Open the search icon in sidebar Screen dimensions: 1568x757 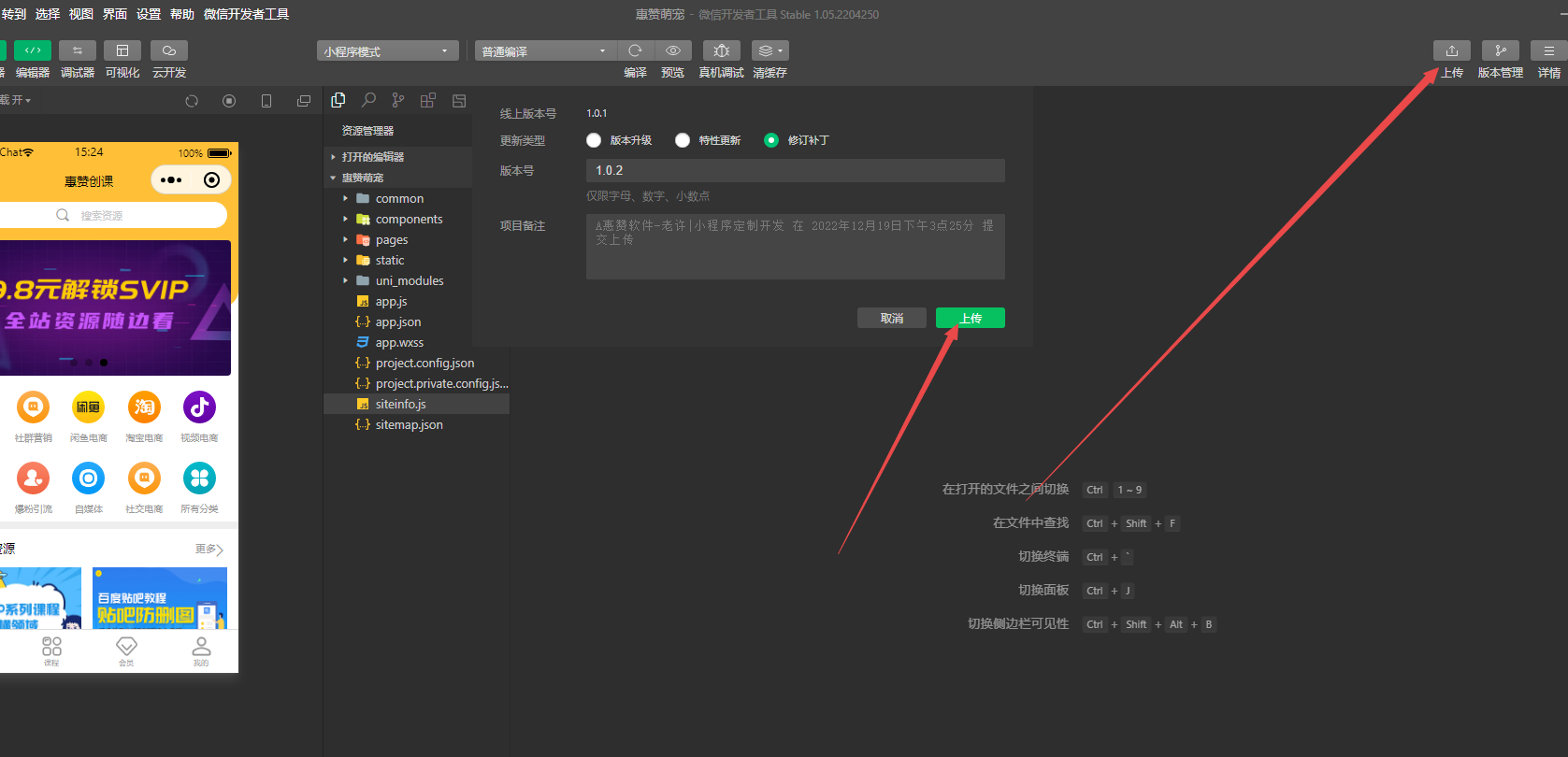point(369,100)
